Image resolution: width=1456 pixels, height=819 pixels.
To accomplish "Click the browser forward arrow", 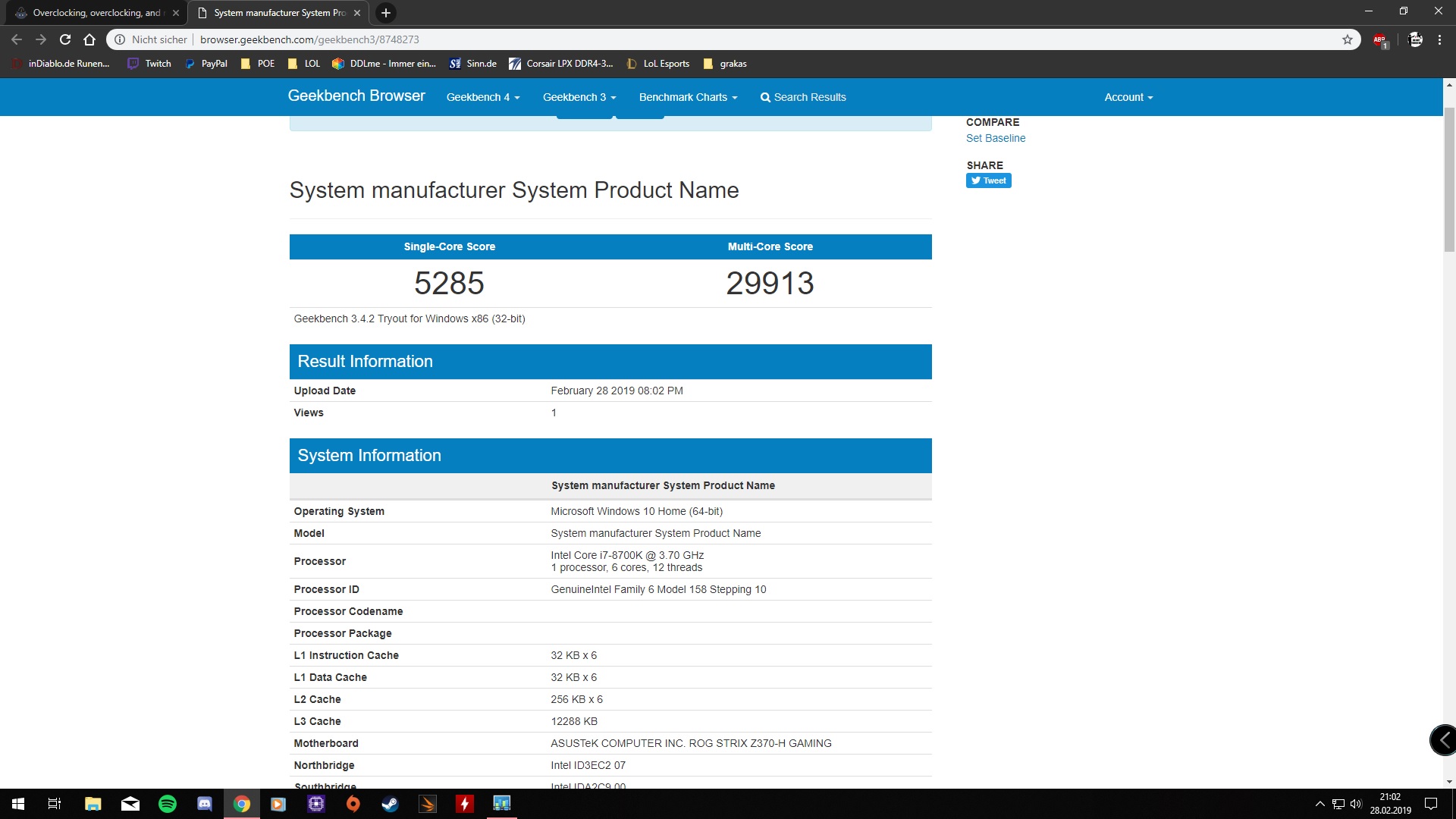I will tap(41, 39).
